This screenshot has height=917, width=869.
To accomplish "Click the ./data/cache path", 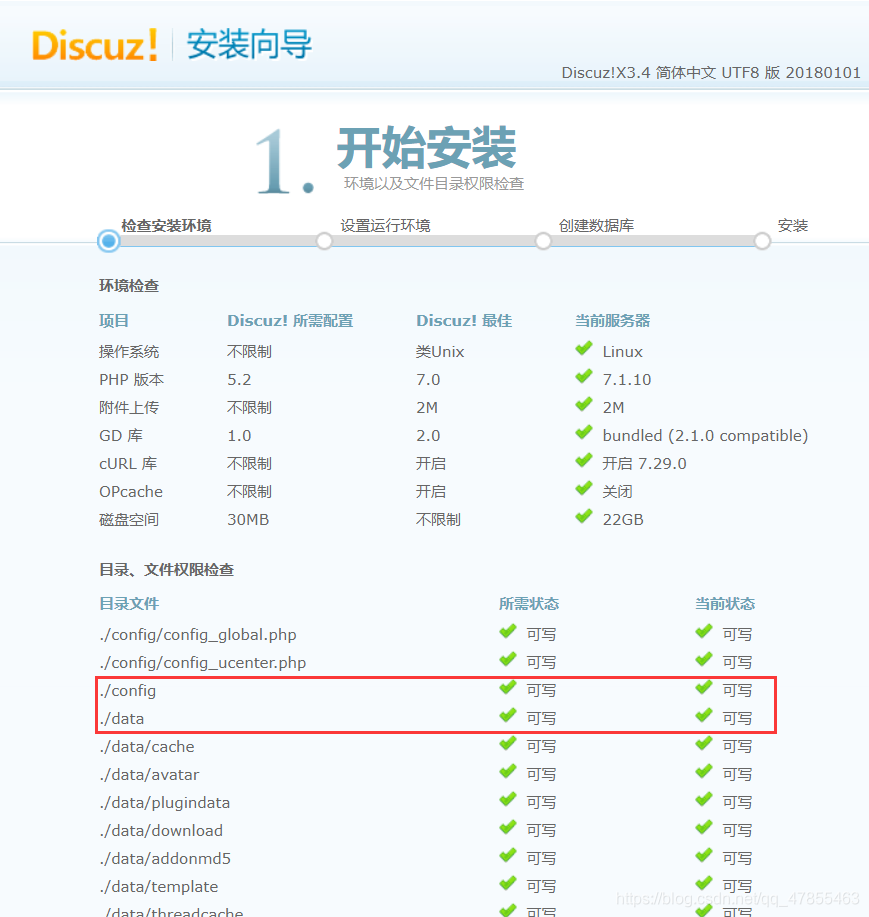I will click(147, 747).
